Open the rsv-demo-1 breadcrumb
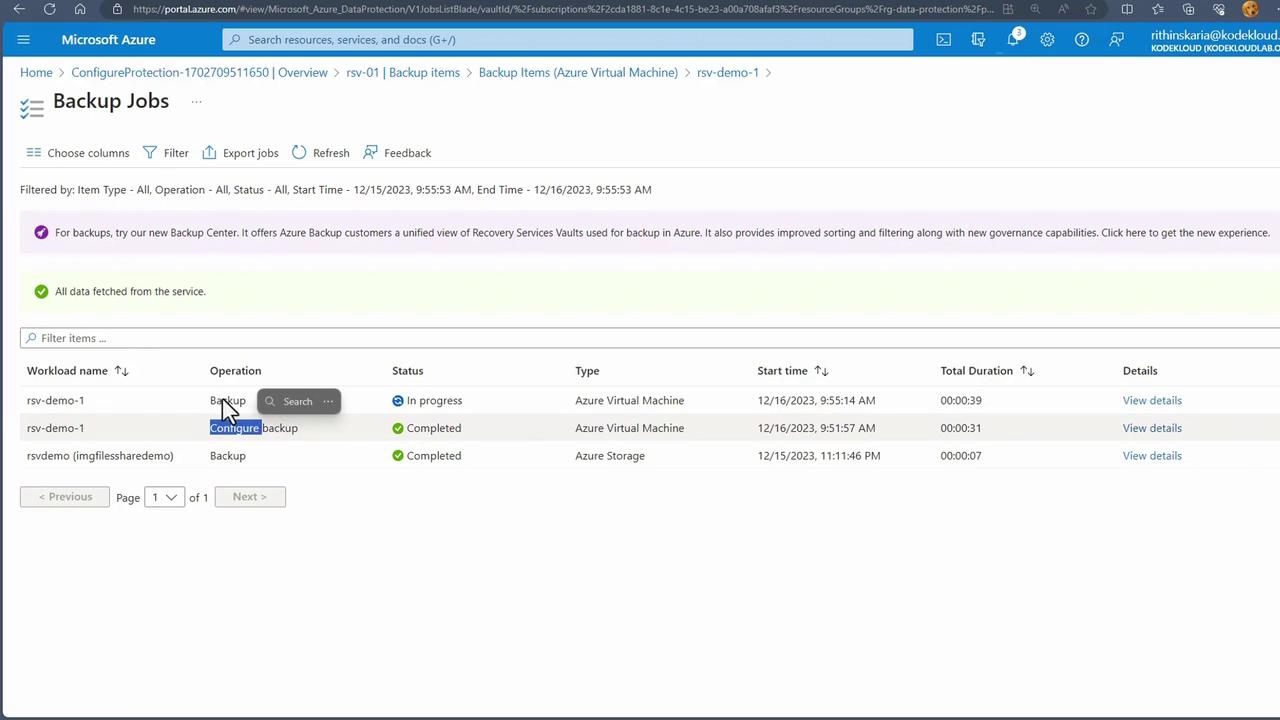 pyautogui.click(x=728, y=73)
